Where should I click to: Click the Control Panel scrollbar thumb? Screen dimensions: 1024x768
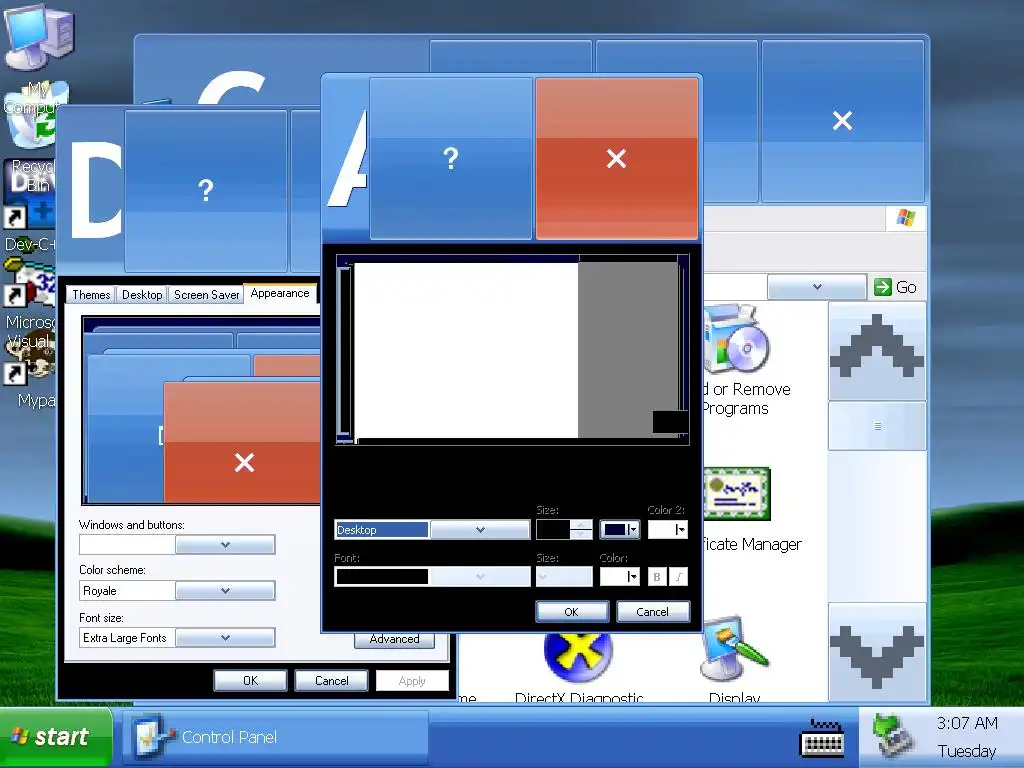point(877,426)
